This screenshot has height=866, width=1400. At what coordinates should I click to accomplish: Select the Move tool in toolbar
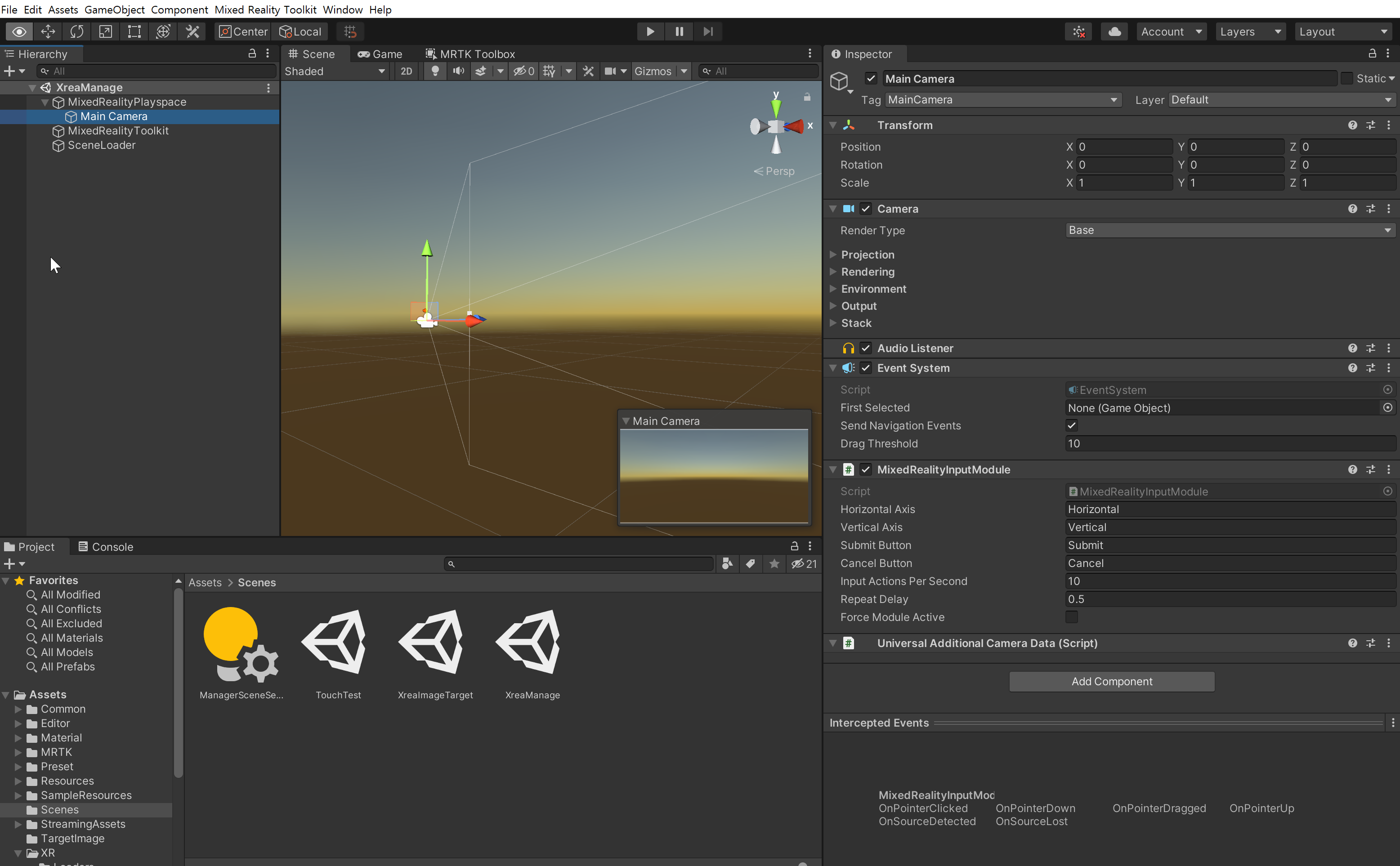tap(48, 31)
